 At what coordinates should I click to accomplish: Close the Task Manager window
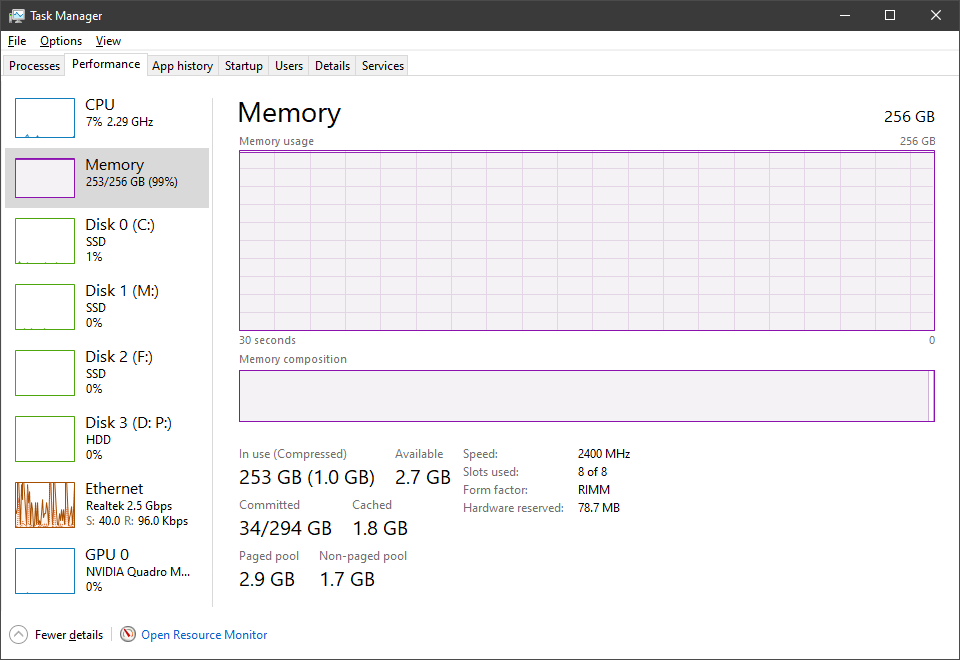(x=936, y=15)
